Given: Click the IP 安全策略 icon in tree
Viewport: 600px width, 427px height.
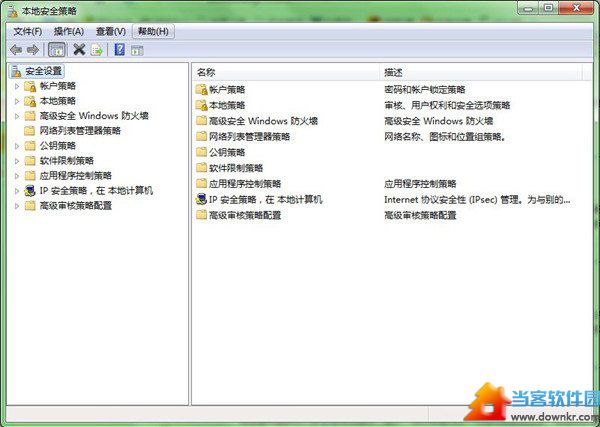Looking at the screenshot, I should (x=30, y=191).
